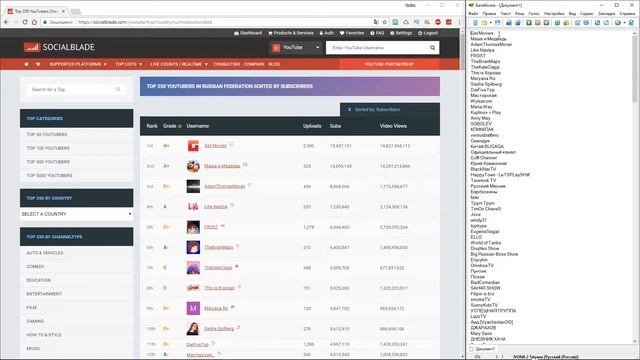Open the FROST channel link
Image resolution: width=640 pixels, height=360 pixels.
pyautogui.click(x=211, y=227)
